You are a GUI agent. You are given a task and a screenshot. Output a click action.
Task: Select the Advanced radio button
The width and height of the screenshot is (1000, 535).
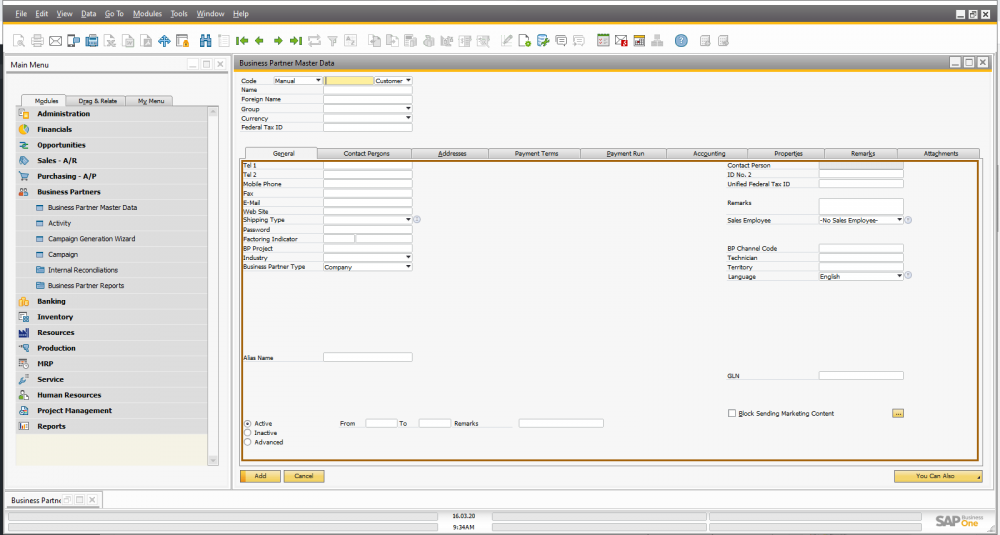point(247,442)
